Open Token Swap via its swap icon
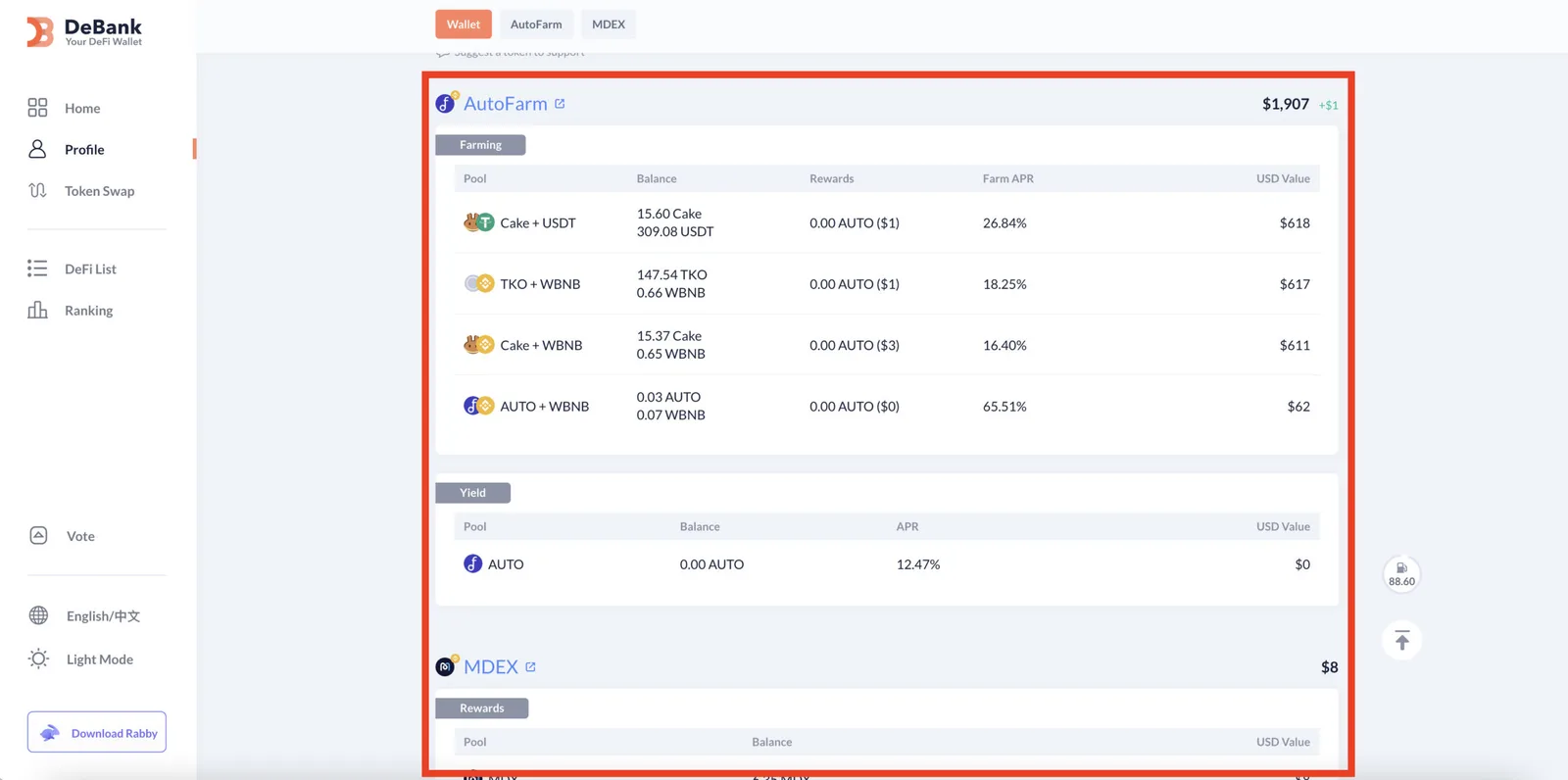The width and height of the screenshot is (1568, 780). tap(37, 190)
